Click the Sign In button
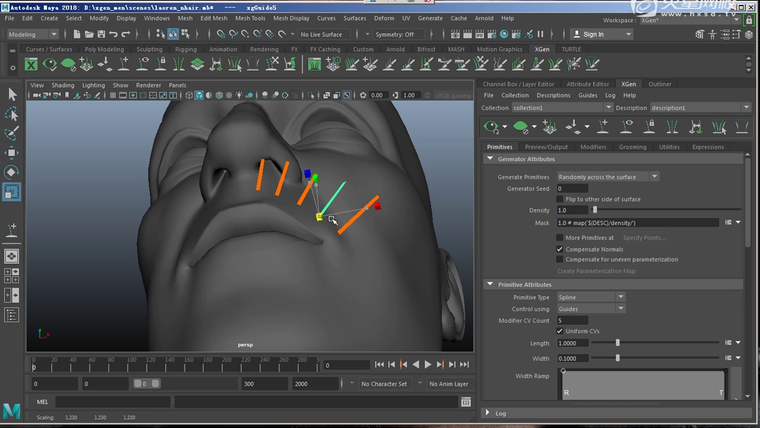This screenshot has height=428, width=760. [593, 34]
